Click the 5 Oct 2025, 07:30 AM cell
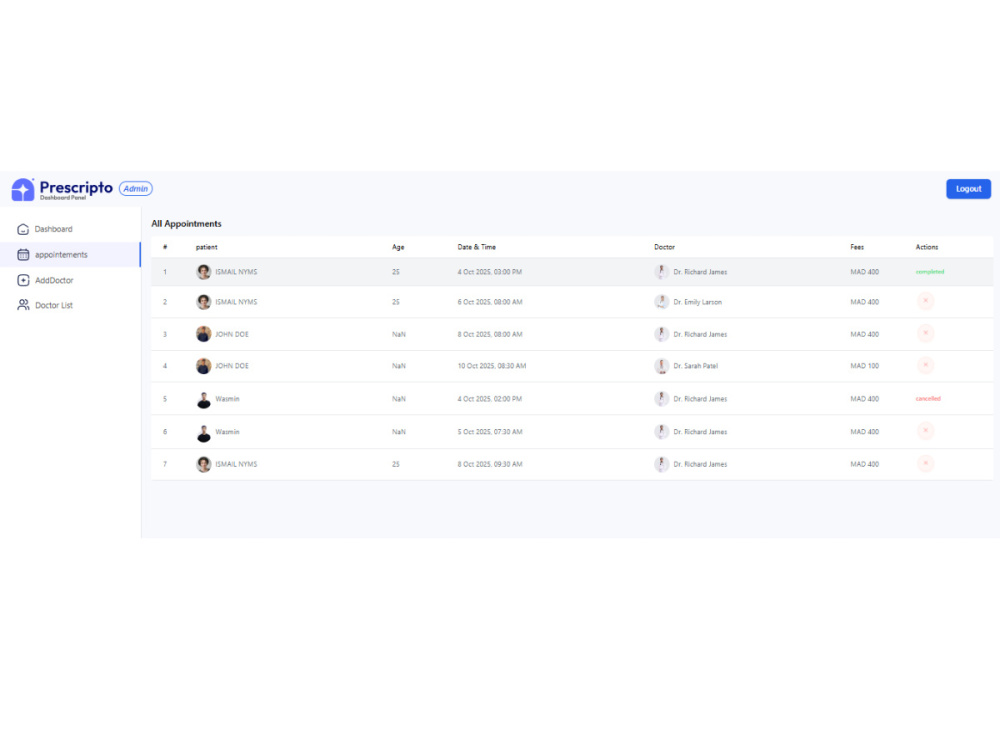The width and height of the screenshot is (1000, 750). coord(490,432)
